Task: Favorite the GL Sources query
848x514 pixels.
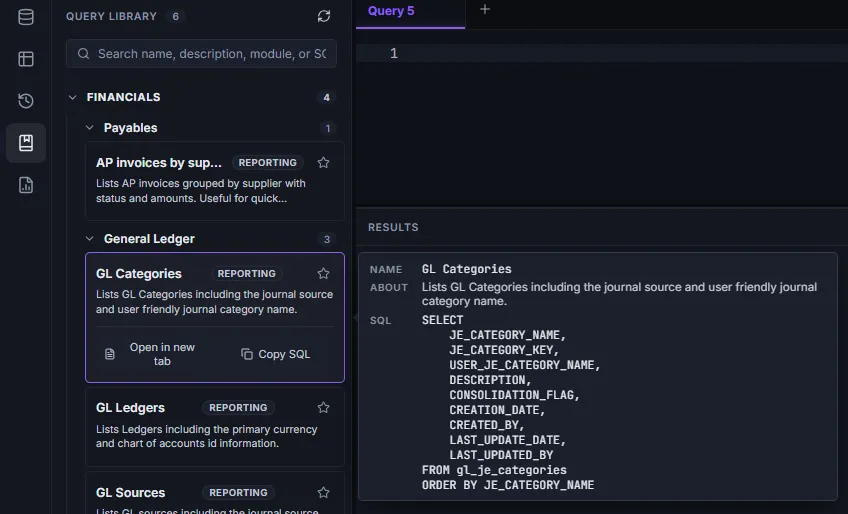Action: pos(323,492)
